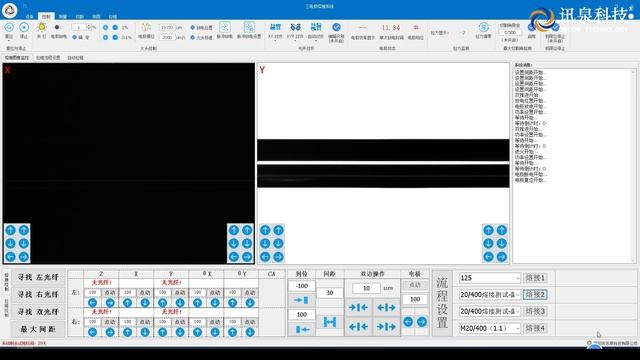This screenshot has width=640, height=360.
Task: Open the 125 dropdown beside 熔接1
Action: [x=490, y=278]
